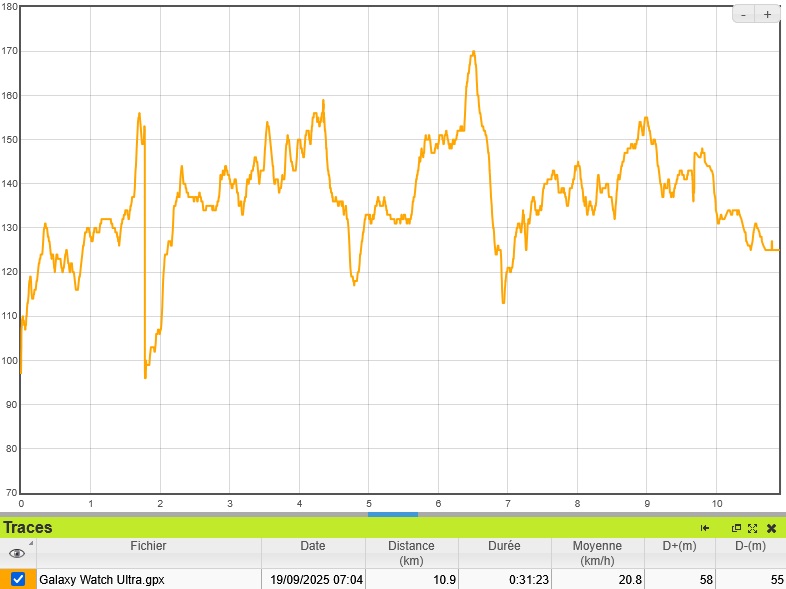Zoom in the chart with plus button
The image size is (786, 589).
click(x=767, y=14)
